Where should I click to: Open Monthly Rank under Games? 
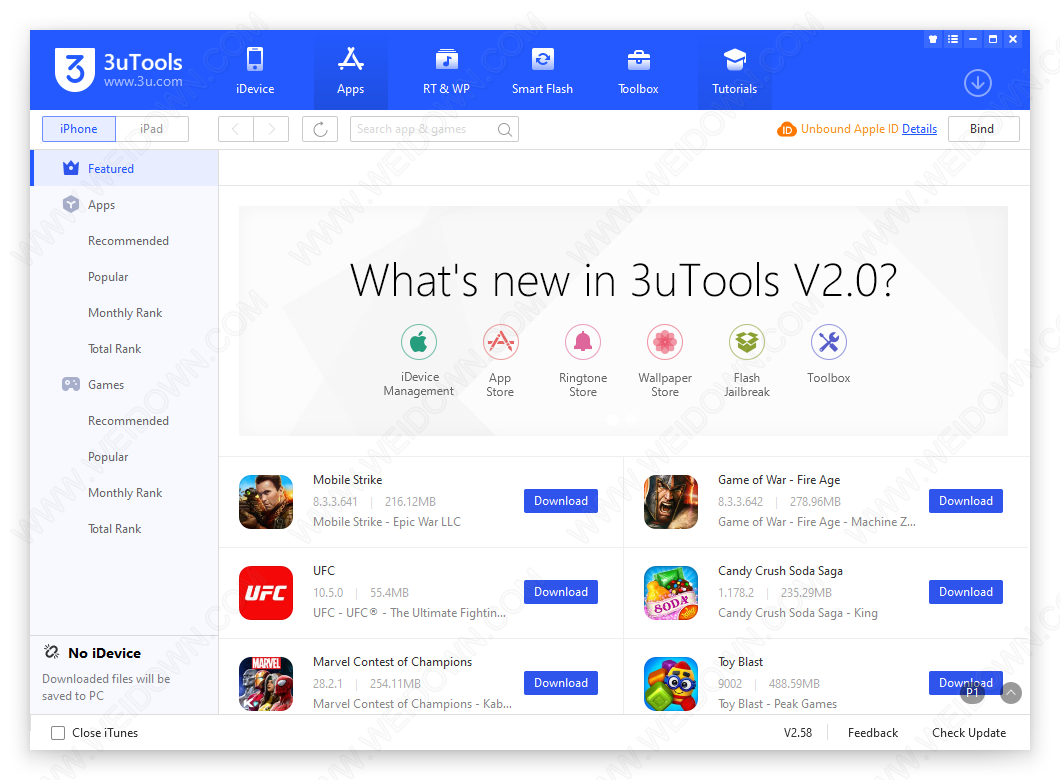125,493
